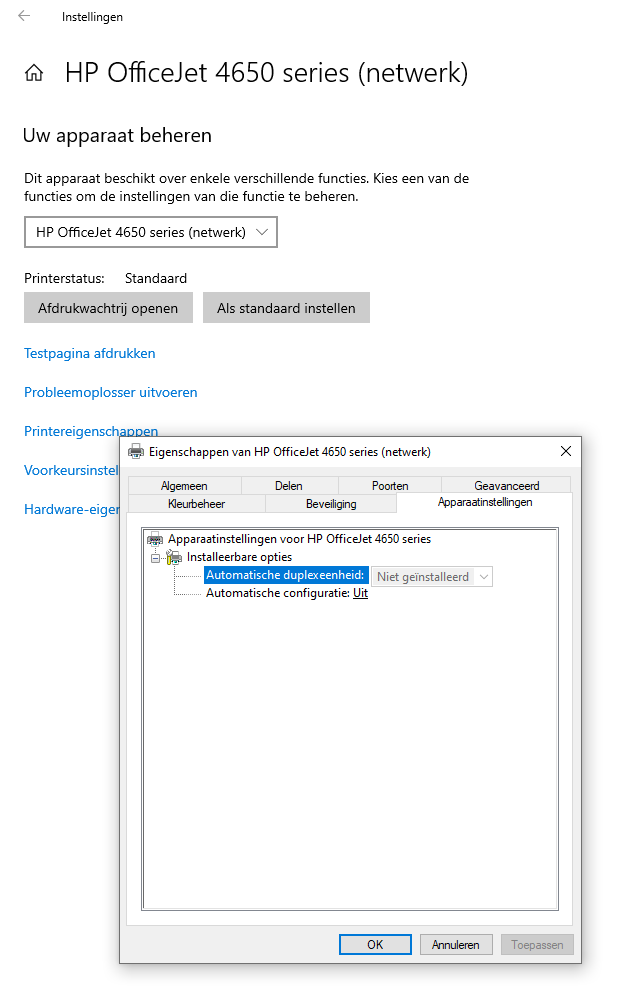Click the Annuleren button
The width and height of the screenshot is (623, 1007).
pyautogui.click(x=456, y=945)
